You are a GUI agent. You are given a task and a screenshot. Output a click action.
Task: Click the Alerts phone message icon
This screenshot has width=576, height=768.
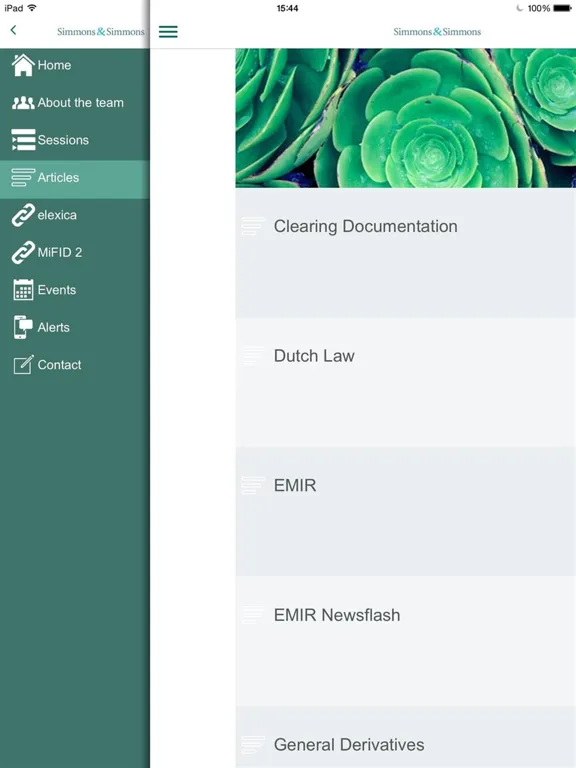coord(23,327)
